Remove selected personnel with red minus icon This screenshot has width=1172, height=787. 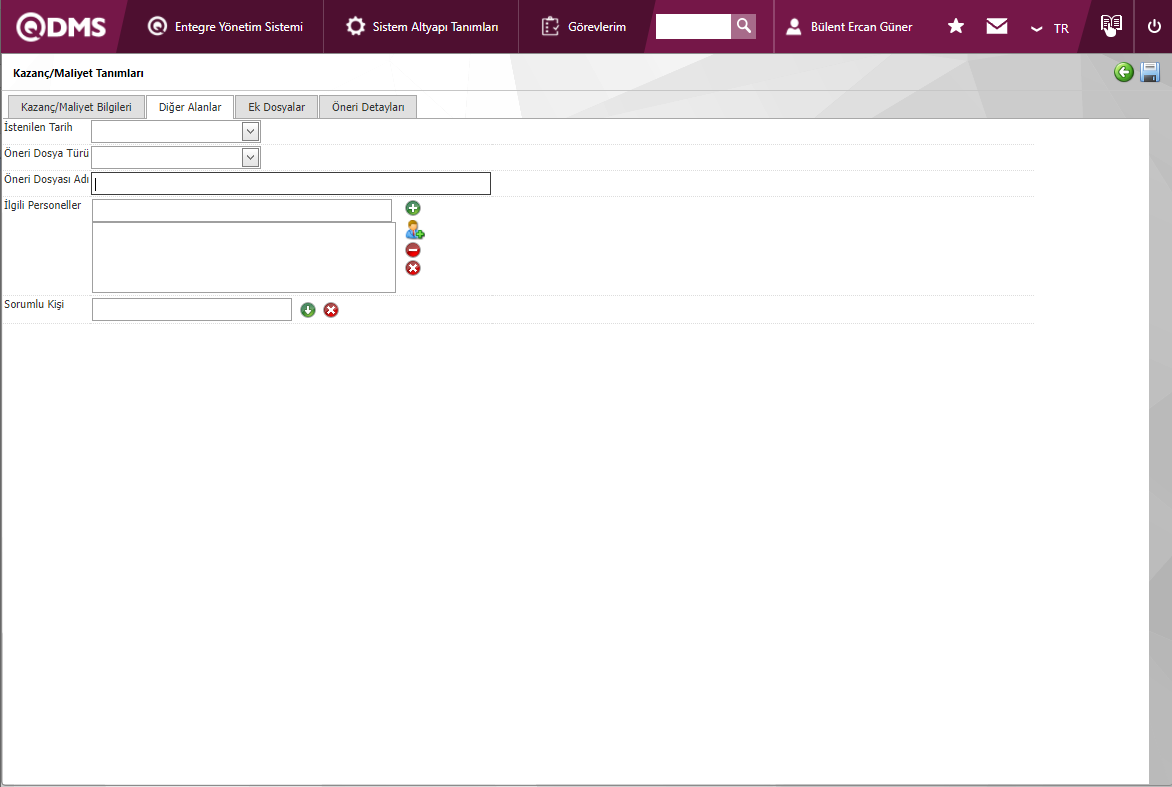(x=413, y=250)
